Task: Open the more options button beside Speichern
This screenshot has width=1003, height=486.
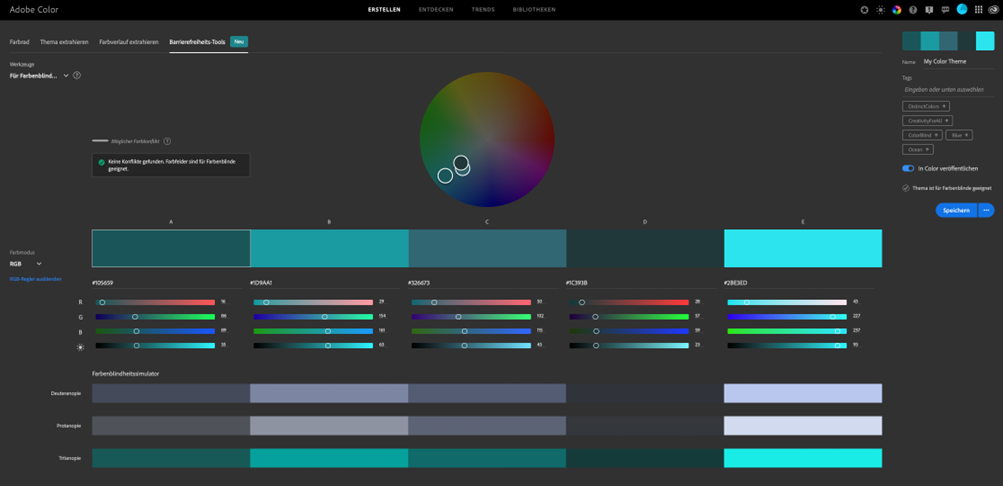Action: click(x=986, y=210)
